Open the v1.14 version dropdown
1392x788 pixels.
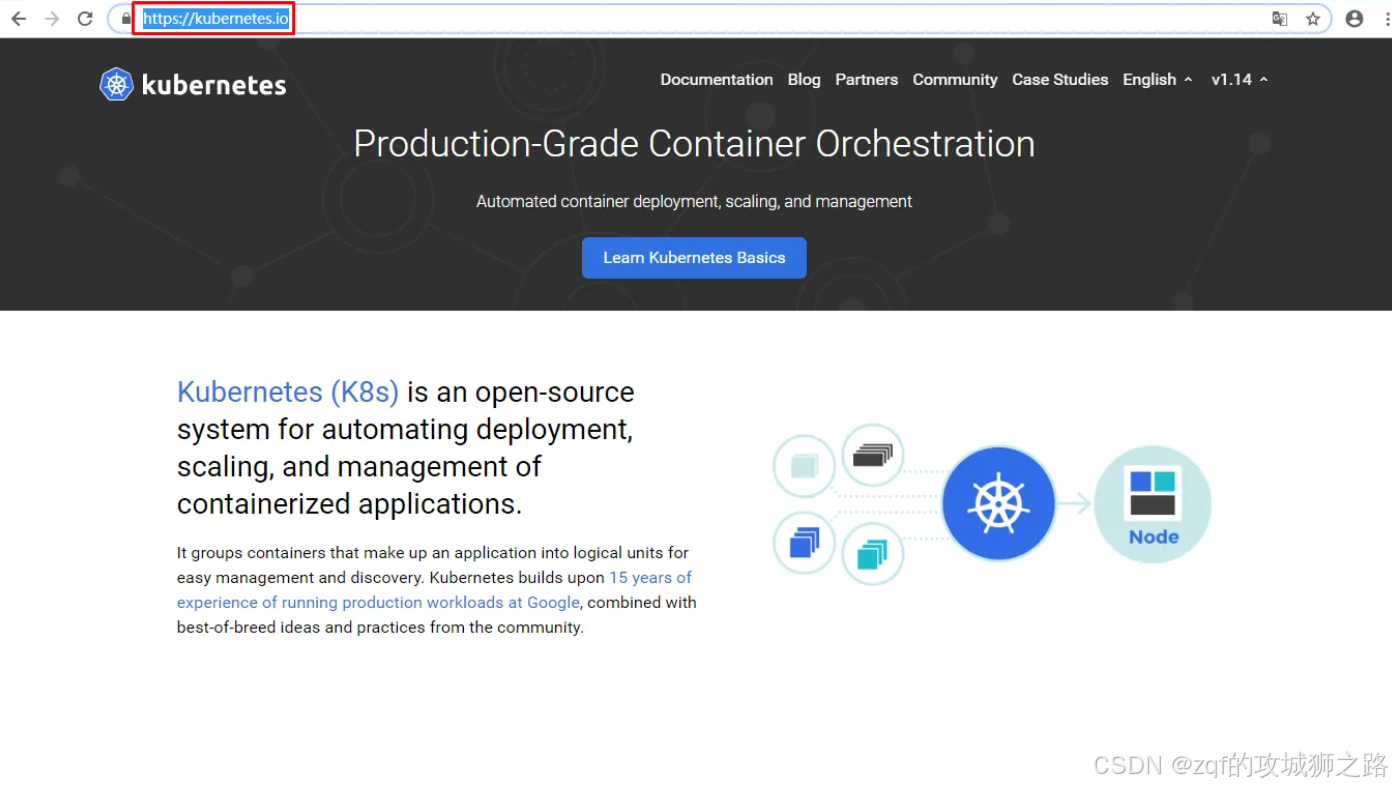click(x=1239, y=80)
